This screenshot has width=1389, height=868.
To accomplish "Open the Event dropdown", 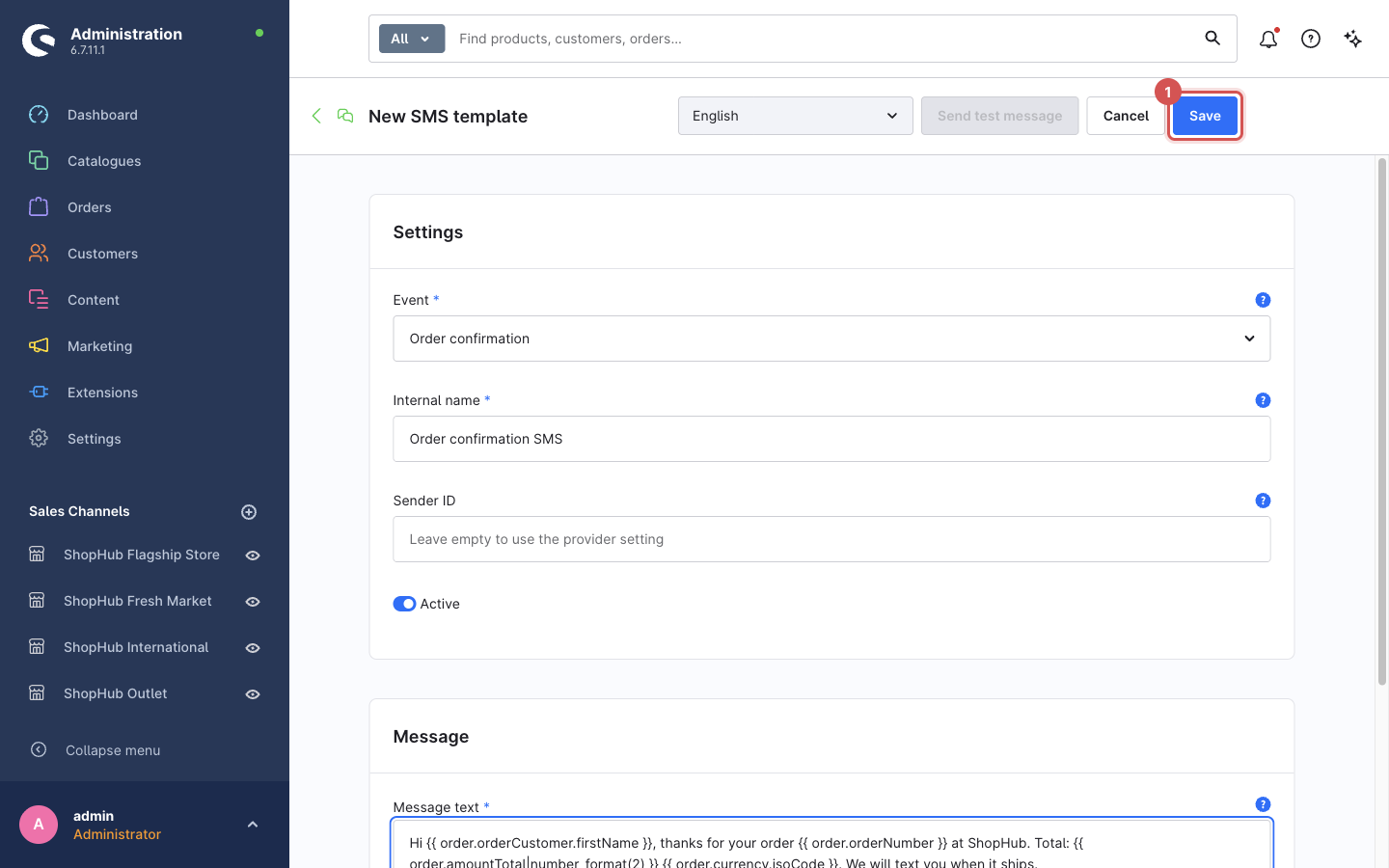I will (x=831, y=339).
